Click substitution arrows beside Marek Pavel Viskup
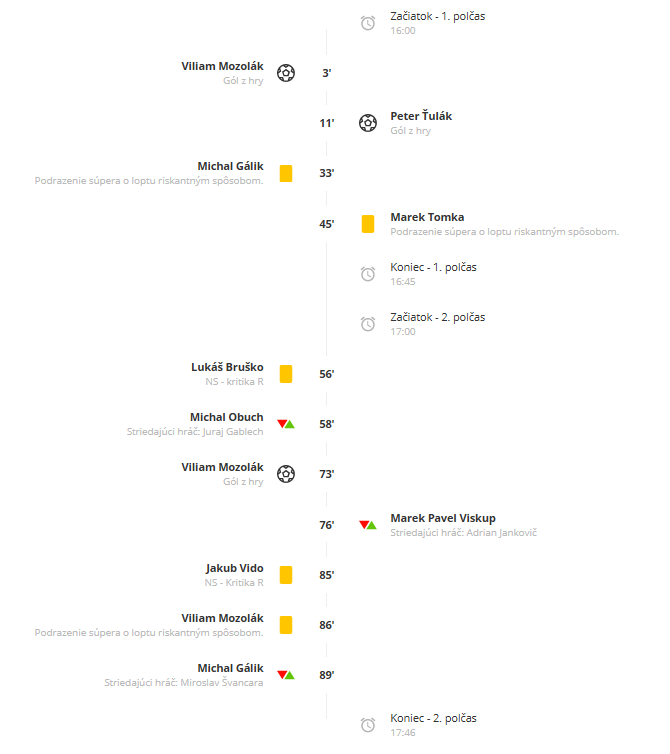This screenshot has height=754, width=670. coord(368,525)
